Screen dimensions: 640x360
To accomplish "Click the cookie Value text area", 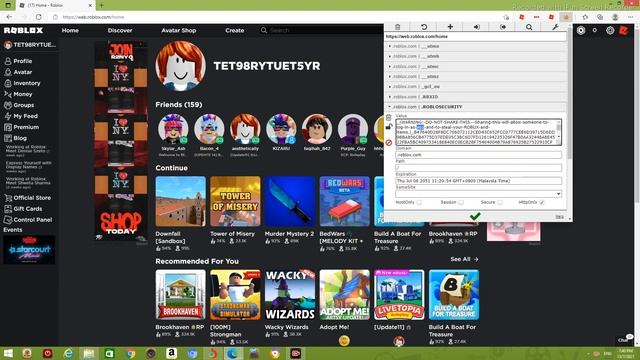I will [x=478, y=132].
